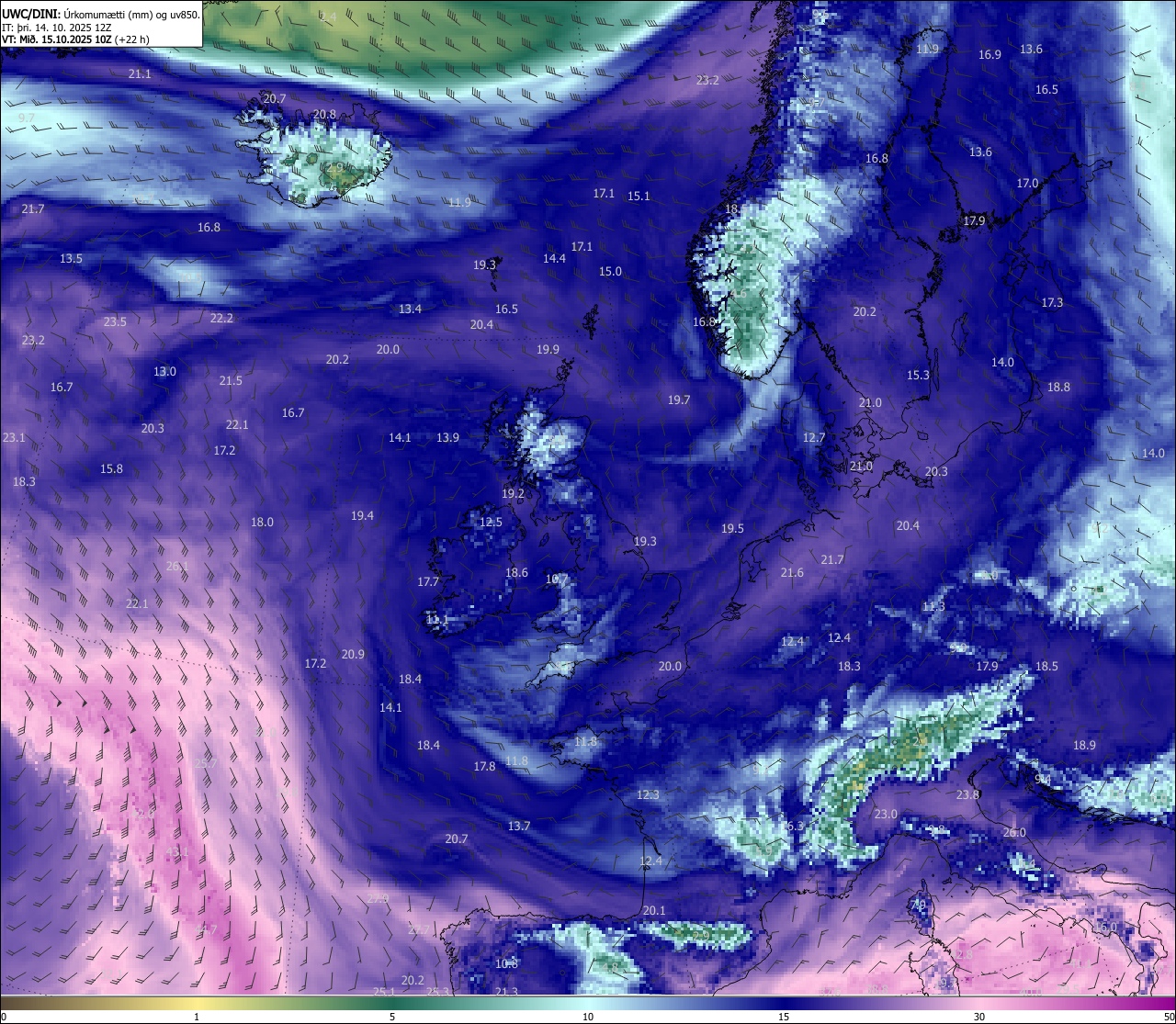Click the 23.8 value label
The image size is (1176, 1024).
tap(967, 795)
